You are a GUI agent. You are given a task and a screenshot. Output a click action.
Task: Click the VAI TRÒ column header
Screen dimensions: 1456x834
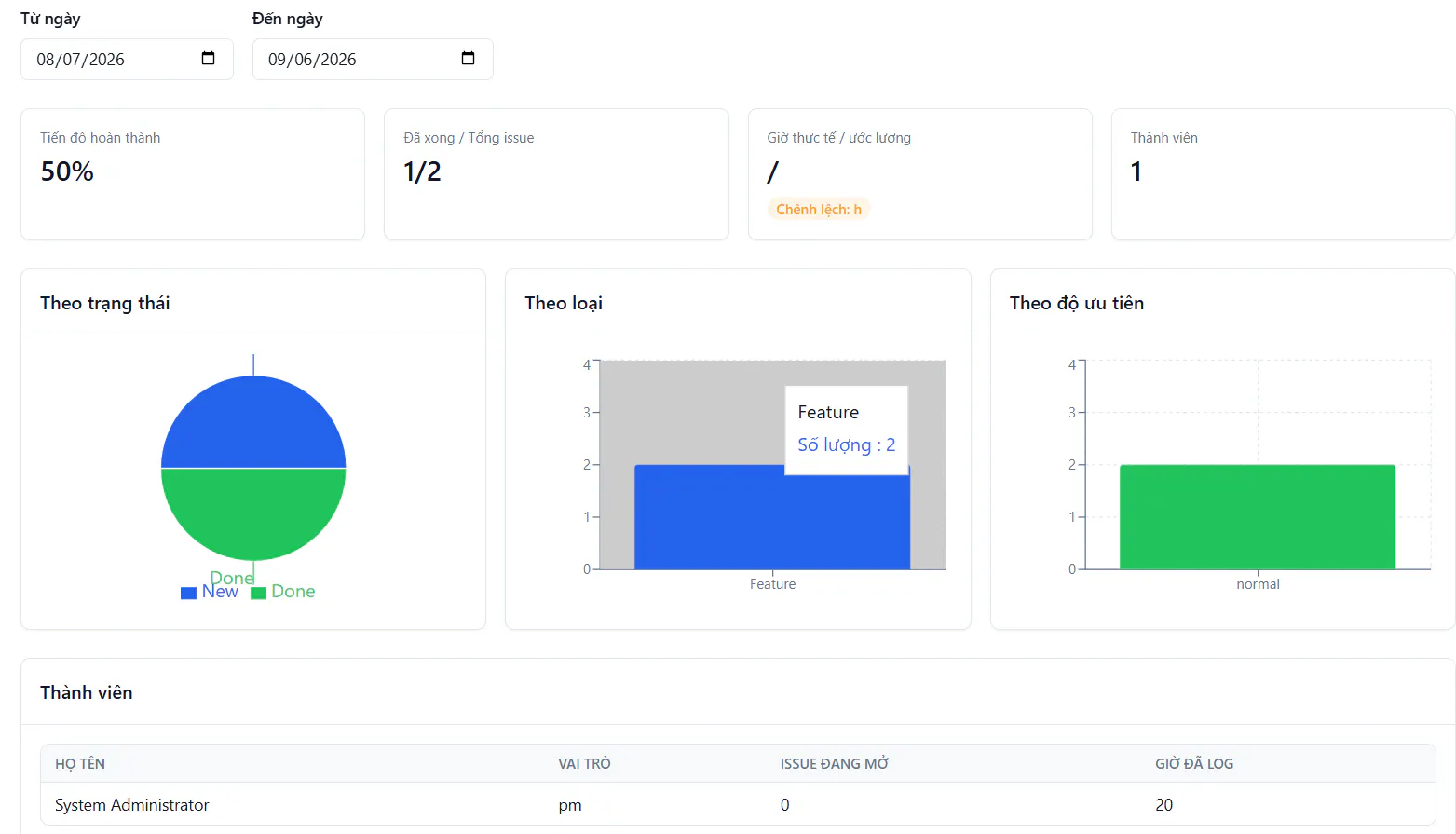pos(584,763)
